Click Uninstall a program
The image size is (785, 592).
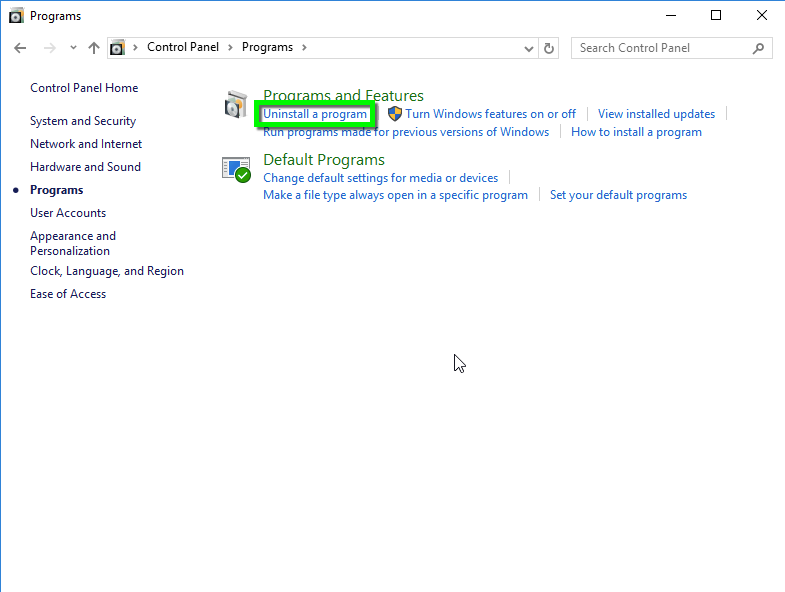pyautogui.click(x=315, y=114)
